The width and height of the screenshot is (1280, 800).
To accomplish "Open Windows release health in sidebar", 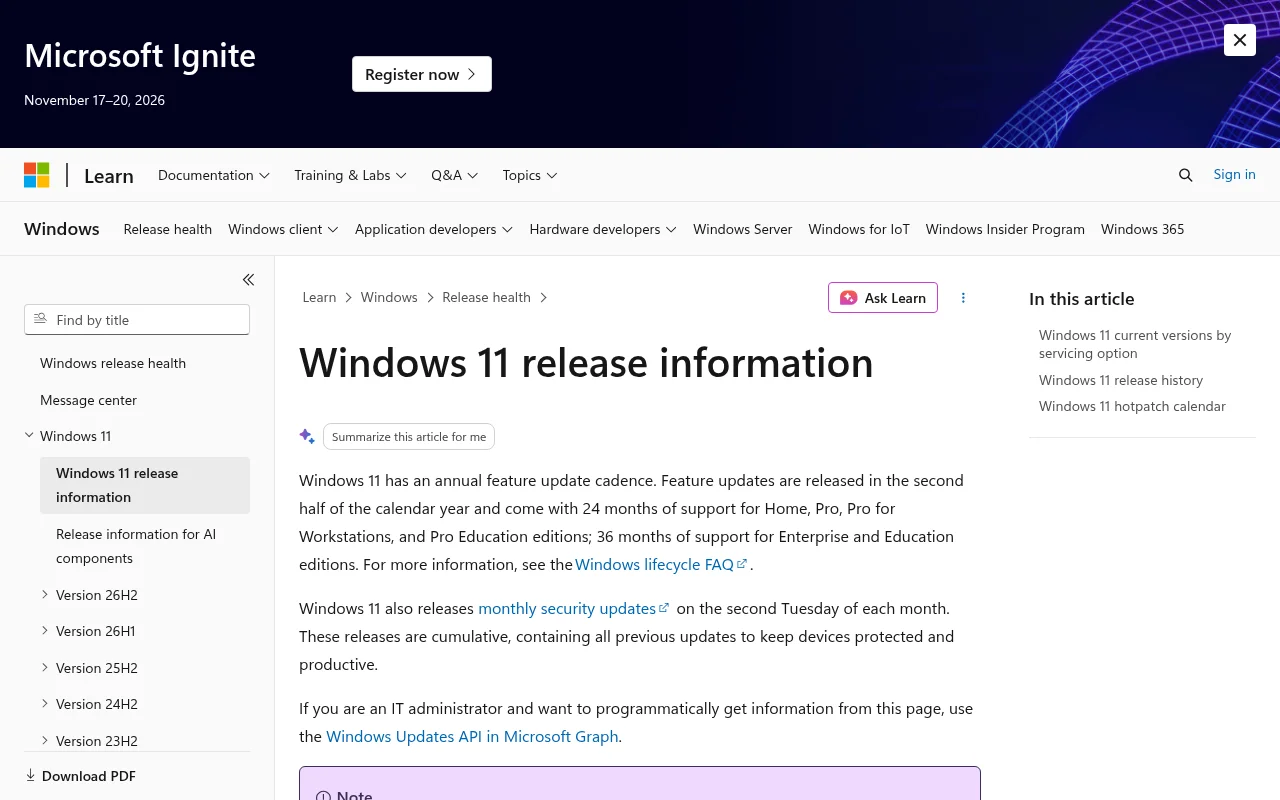I will [113, 363].
